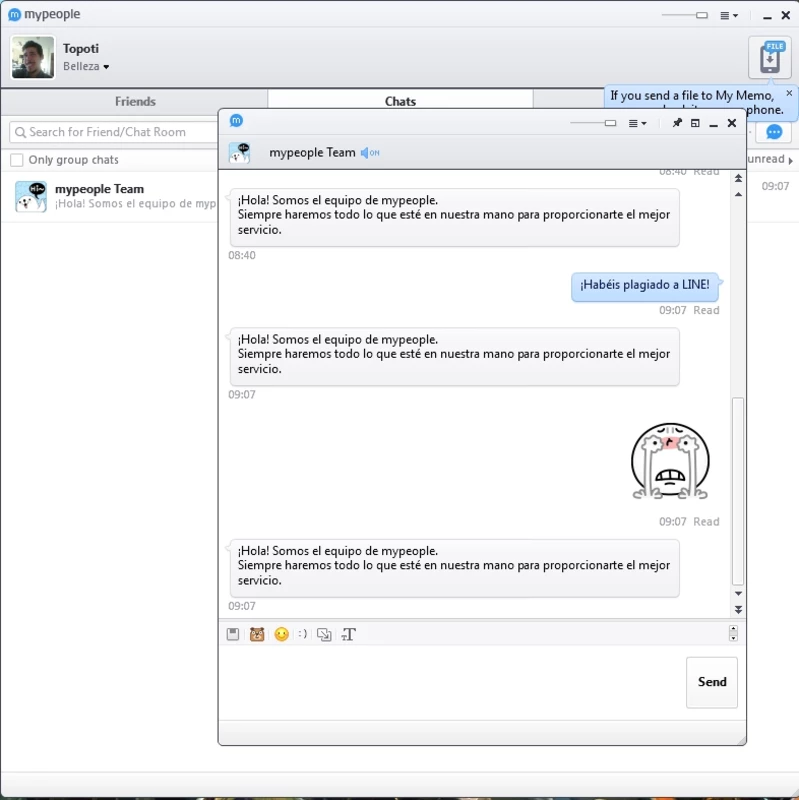Click the first '¡Hola! Somos el equipo' message at 08:40
Viewport: 799px width, 800px height.
point(454,217)
